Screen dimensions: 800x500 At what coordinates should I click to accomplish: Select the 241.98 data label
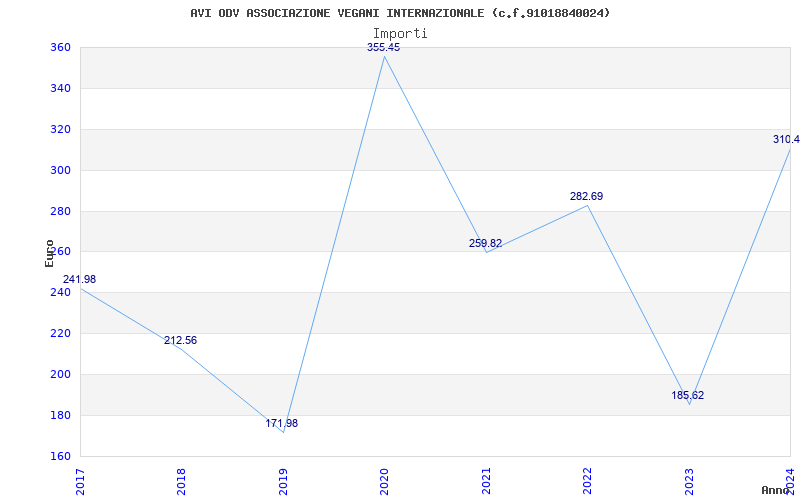[x=80, y=280]
